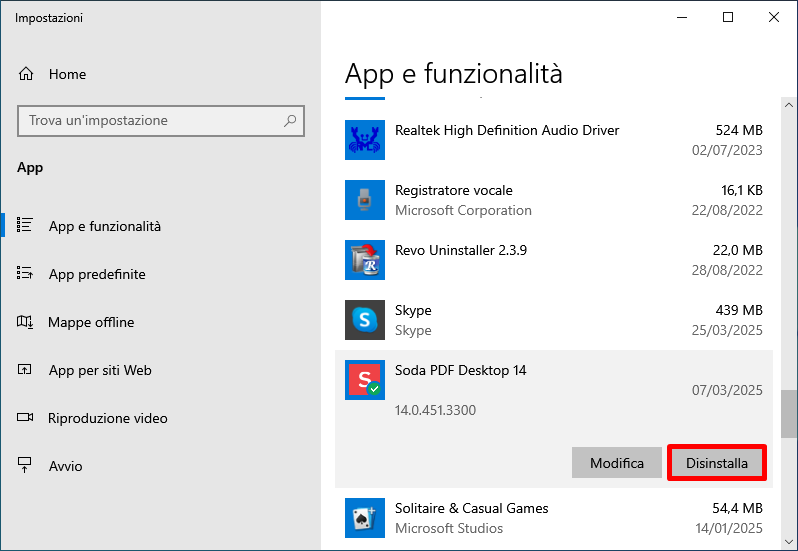Screen dimensions: 798x551
Task: Click the Solitaire & Casual Games icon
Action: click(x=364, y=518)
